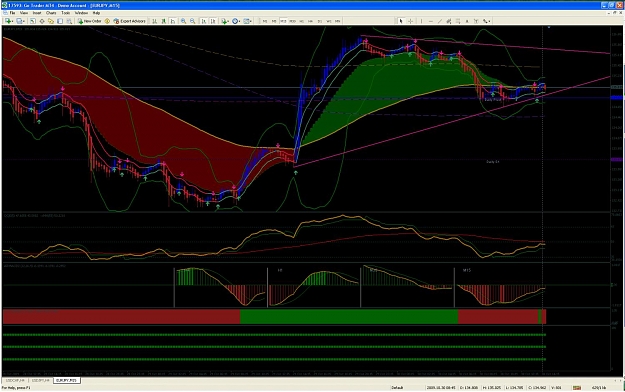
Task: Open the File menu
Action: [x=12, y=13]
